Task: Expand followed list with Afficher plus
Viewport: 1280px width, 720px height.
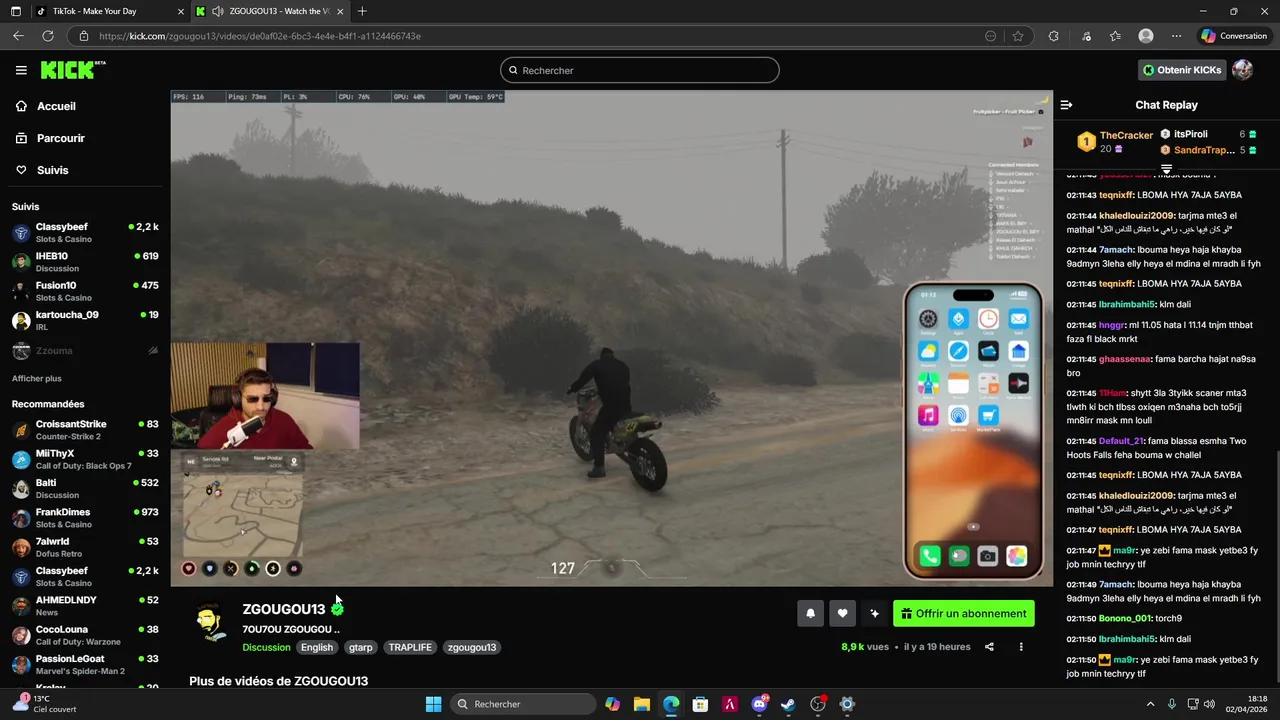Action: (x=37, y=378)
